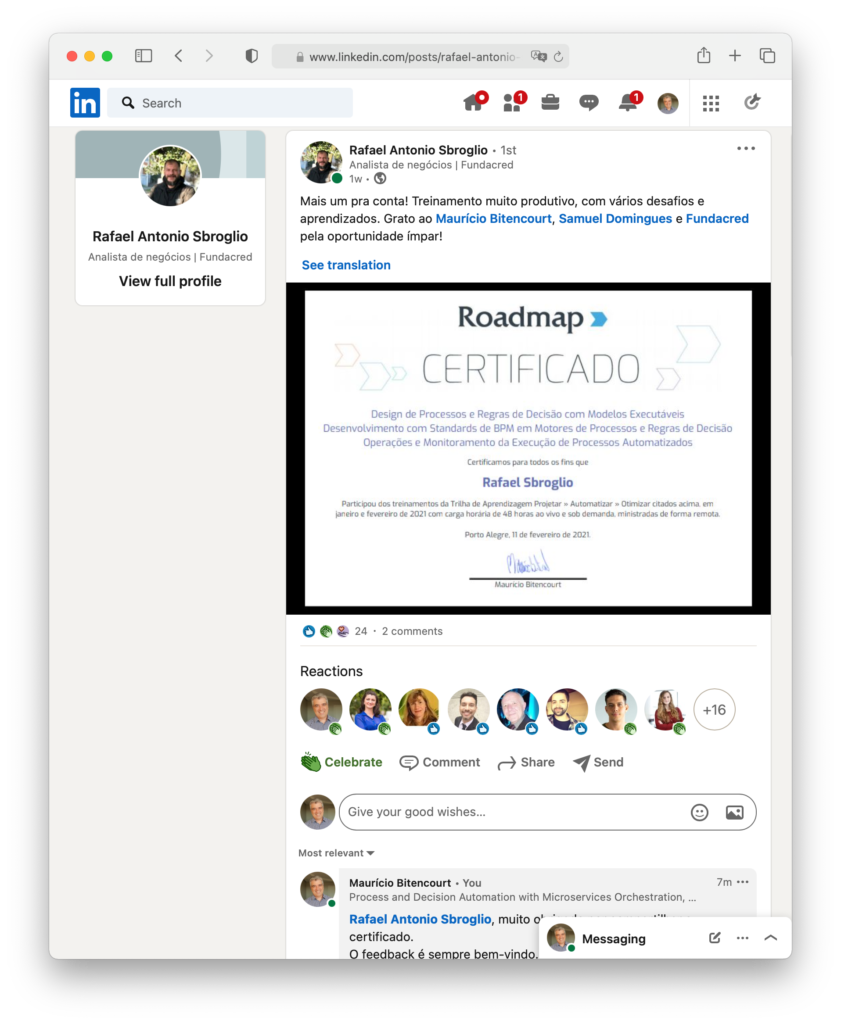The width and height of the screenshot is (841, 1024).
Task: Show the Safari tab overview icon
Action: coord(768,56)
